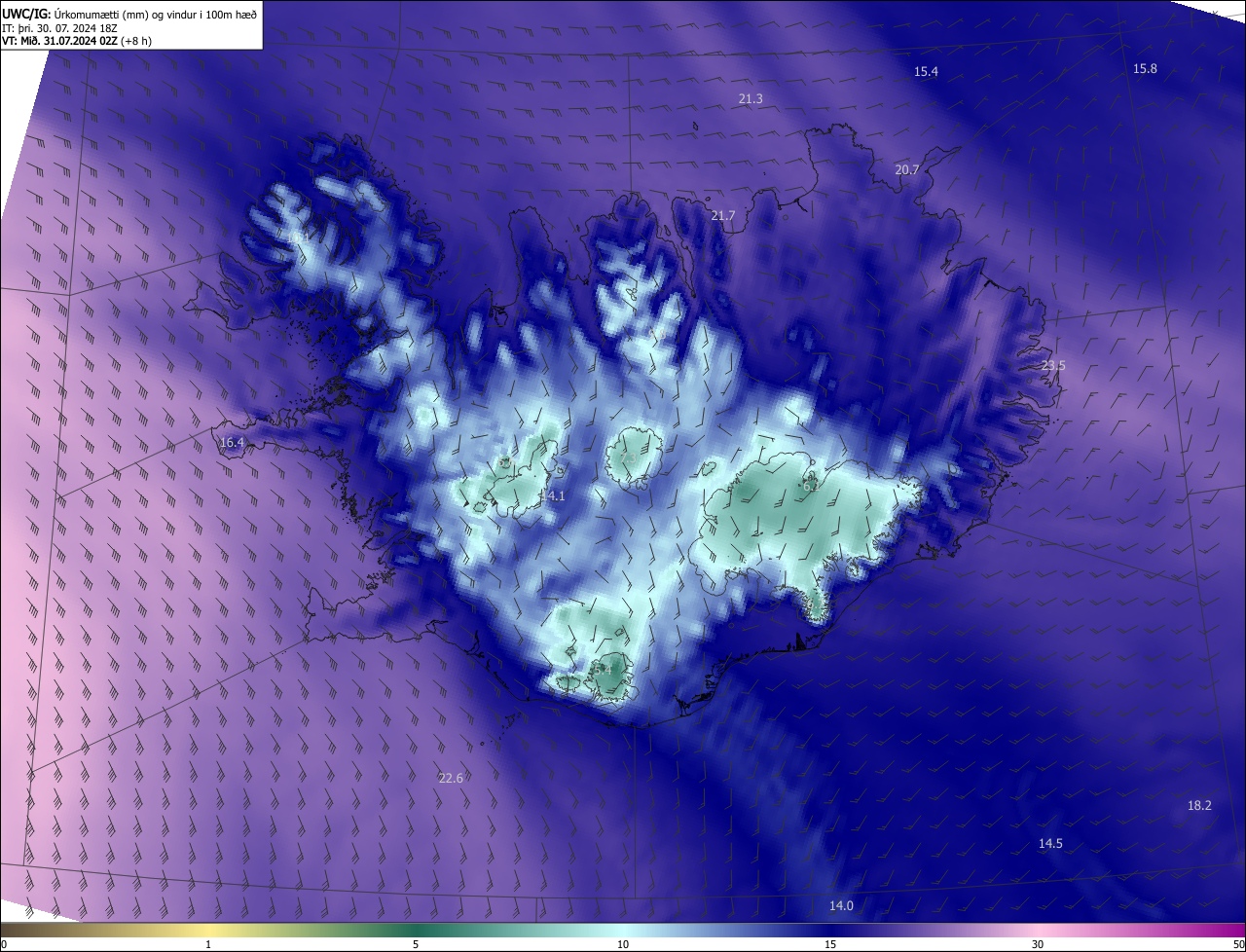1246x952 pixels.
Task: Click the 14.1 value on the map
Action: (x=552, y=495)
